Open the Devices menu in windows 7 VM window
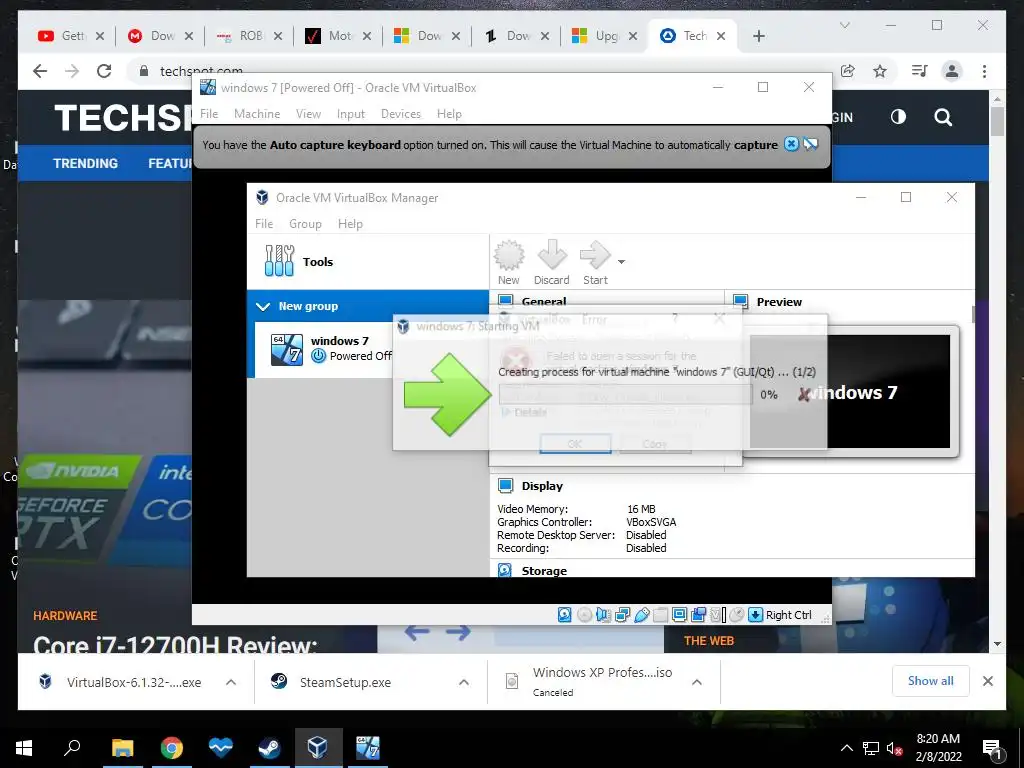This screenshot has height=768, width=1024. (401, 114)
